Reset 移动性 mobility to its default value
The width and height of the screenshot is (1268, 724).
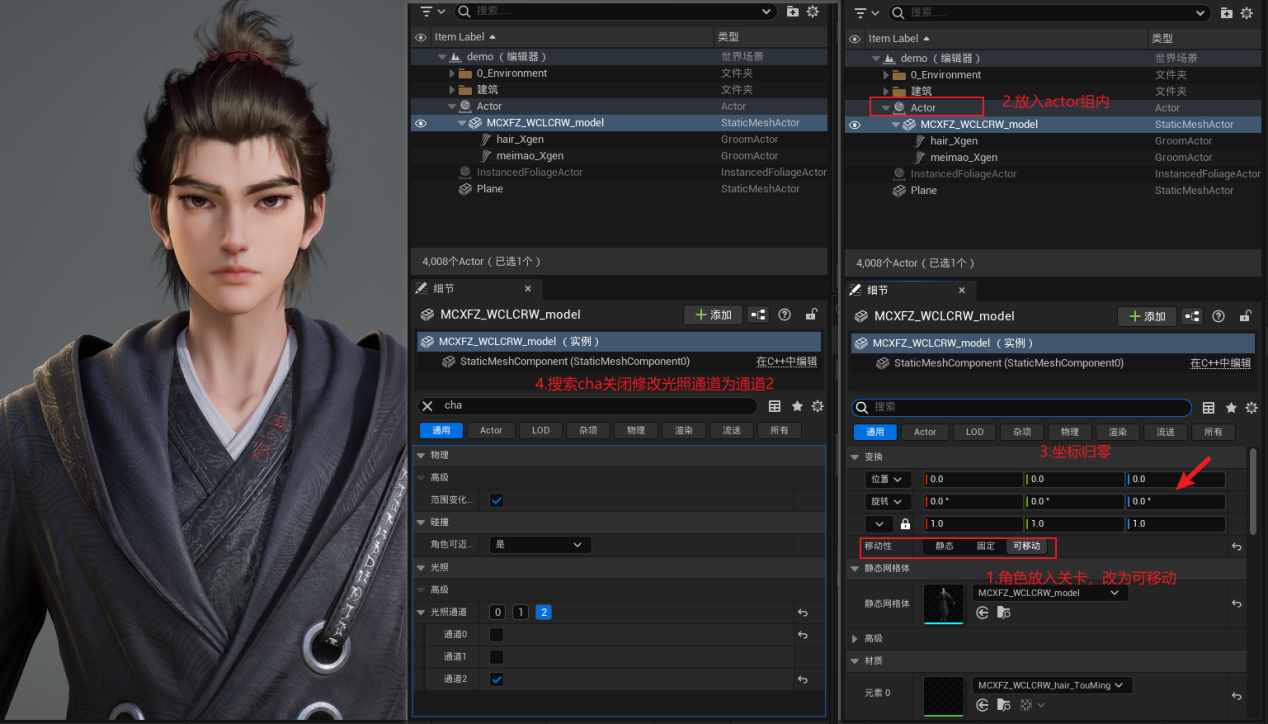(x=1236, y=547)
